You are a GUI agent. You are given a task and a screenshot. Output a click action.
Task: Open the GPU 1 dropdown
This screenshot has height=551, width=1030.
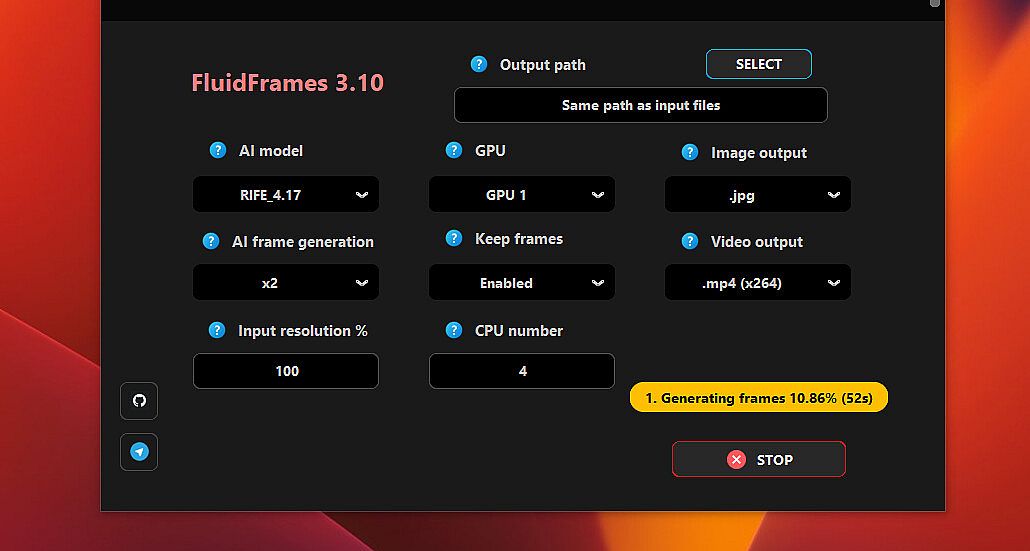(522, 195)
